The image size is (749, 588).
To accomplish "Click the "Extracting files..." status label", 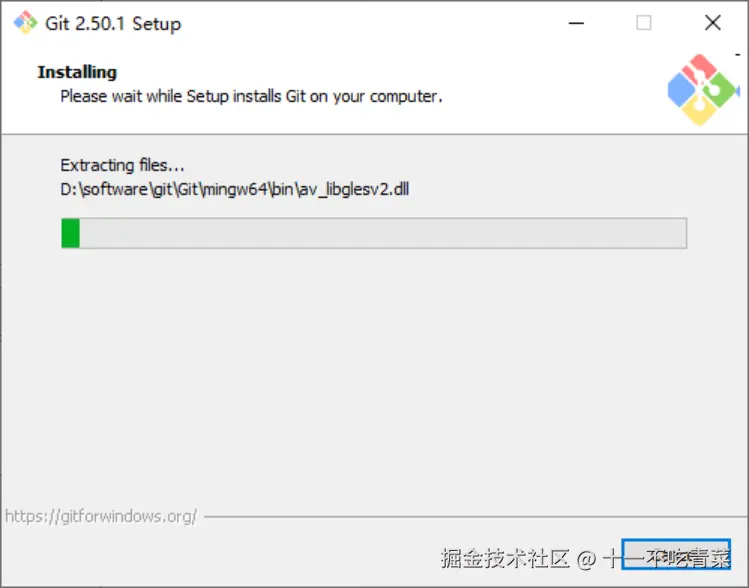I will 122,165.
